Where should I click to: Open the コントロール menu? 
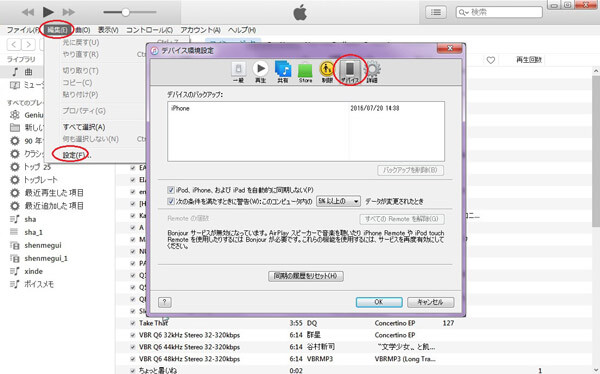pos(149,30)
